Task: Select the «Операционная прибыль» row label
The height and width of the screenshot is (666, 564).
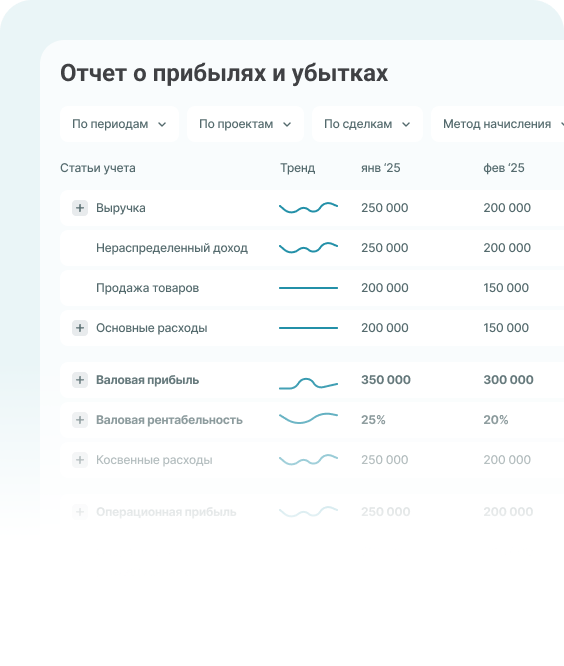Action: tap(166, 512)
